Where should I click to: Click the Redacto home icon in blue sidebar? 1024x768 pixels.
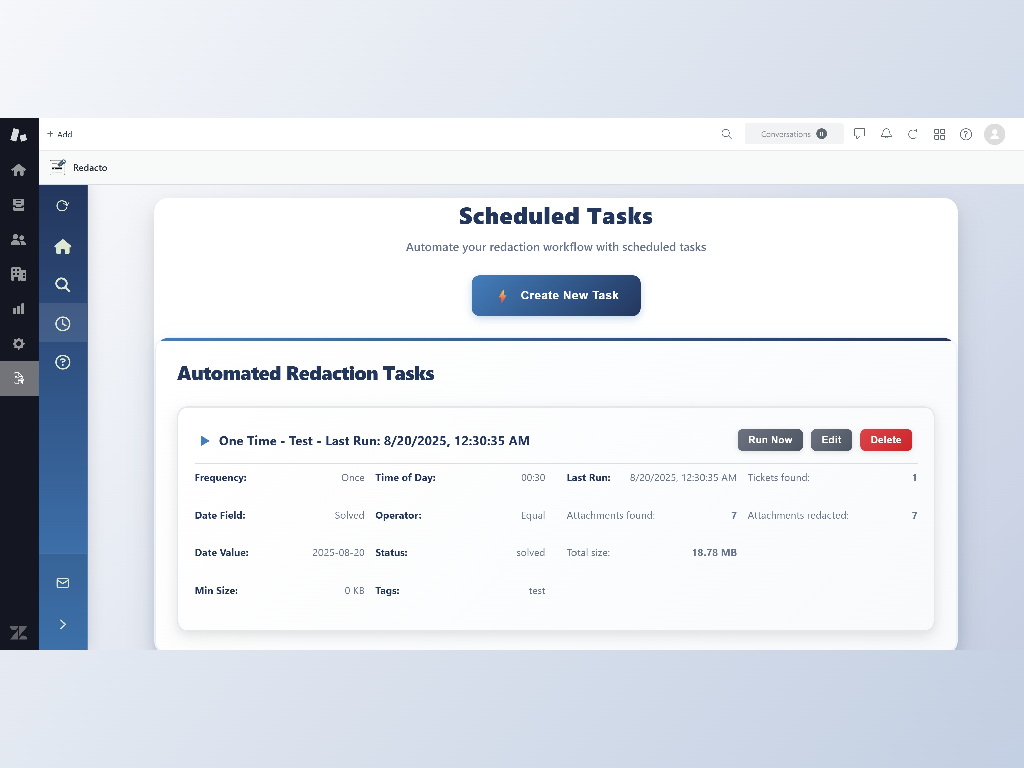pyautogui.click(x=63, y=246)
